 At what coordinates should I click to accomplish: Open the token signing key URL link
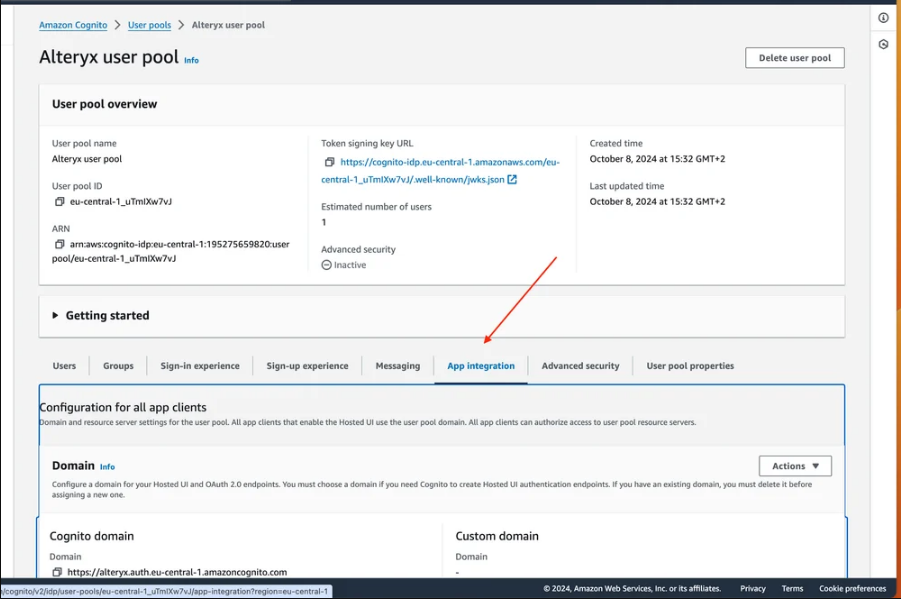point(440,171)
